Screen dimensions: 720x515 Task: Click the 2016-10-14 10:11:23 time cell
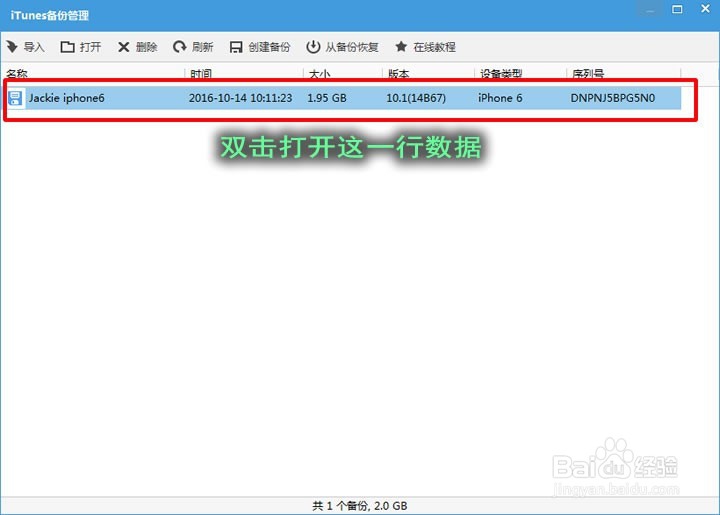click(241, 98)
